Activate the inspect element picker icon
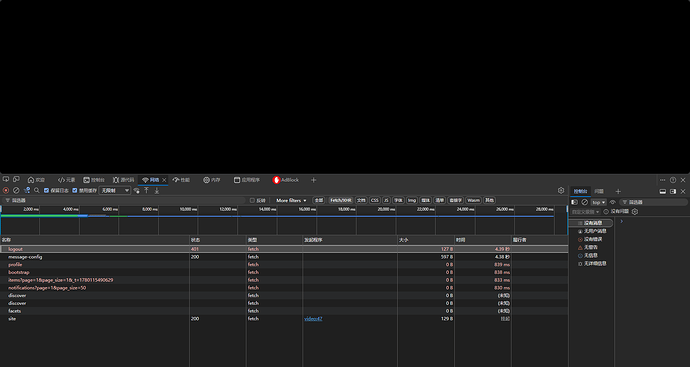 click(x=6, y=180)
